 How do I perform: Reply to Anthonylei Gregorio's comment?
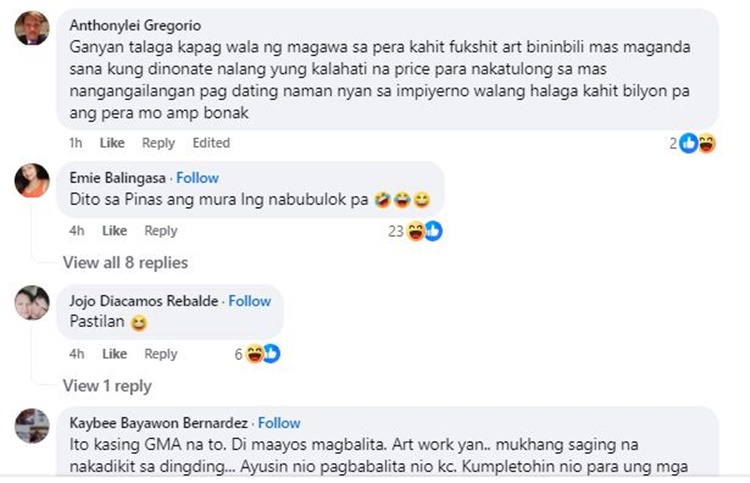click(x=158, y=143)
